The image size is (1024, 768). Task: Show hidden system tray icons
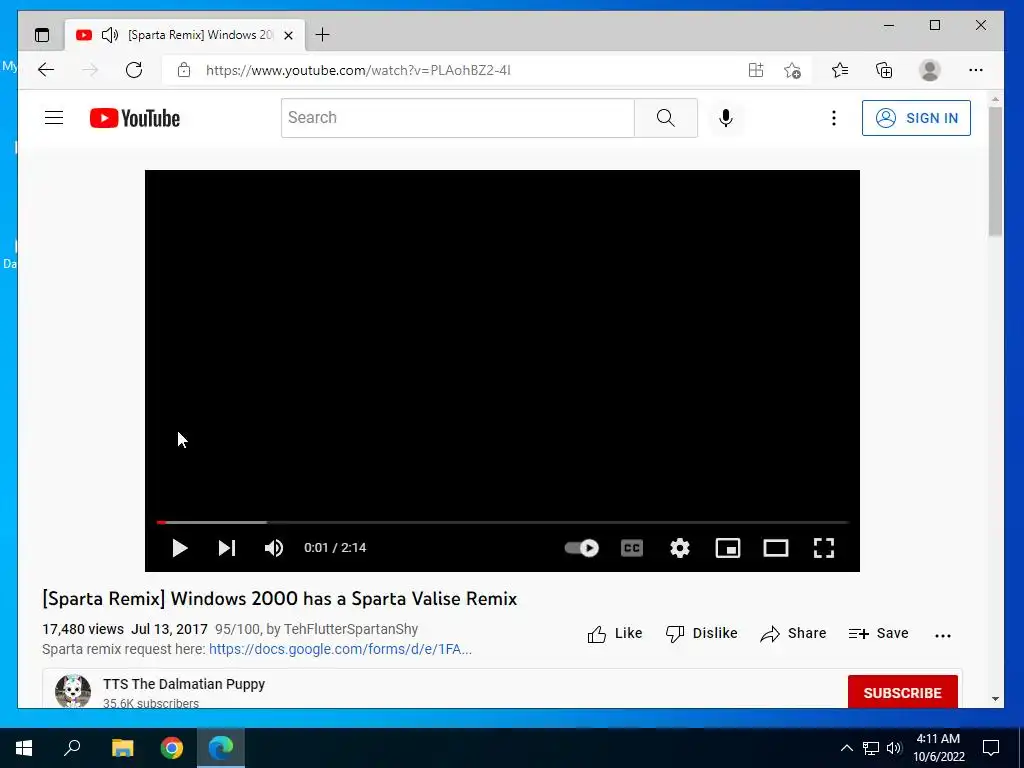click(846, 748)
